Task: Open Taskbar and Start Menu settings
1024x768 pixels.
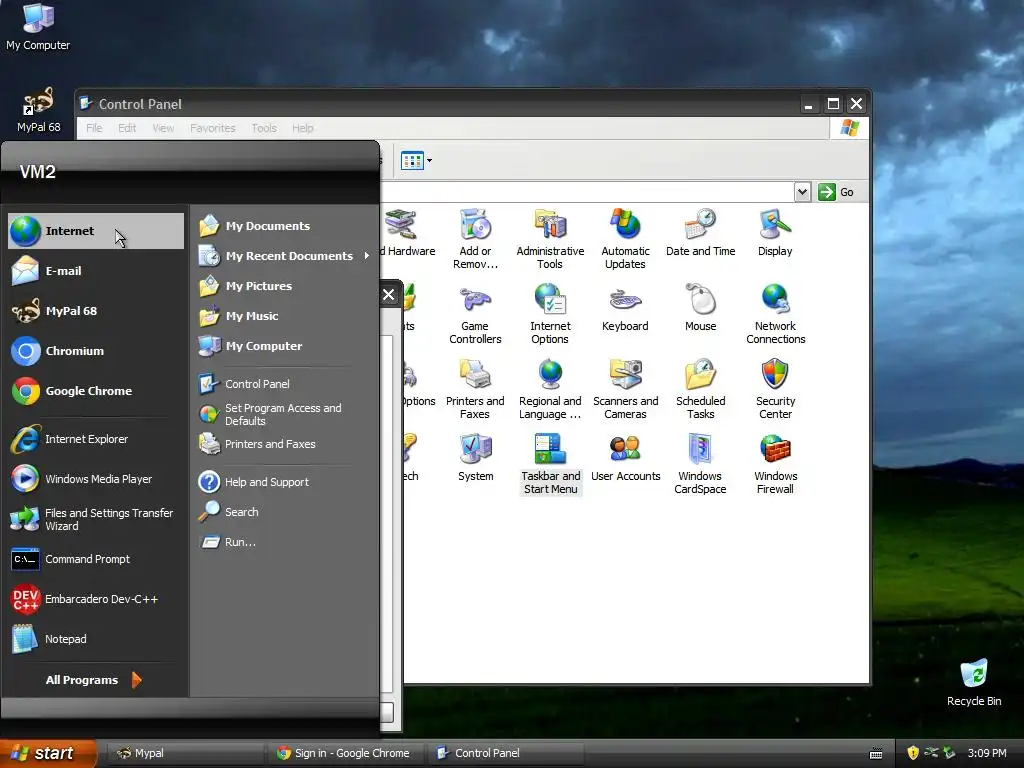Action: (551, 464)
